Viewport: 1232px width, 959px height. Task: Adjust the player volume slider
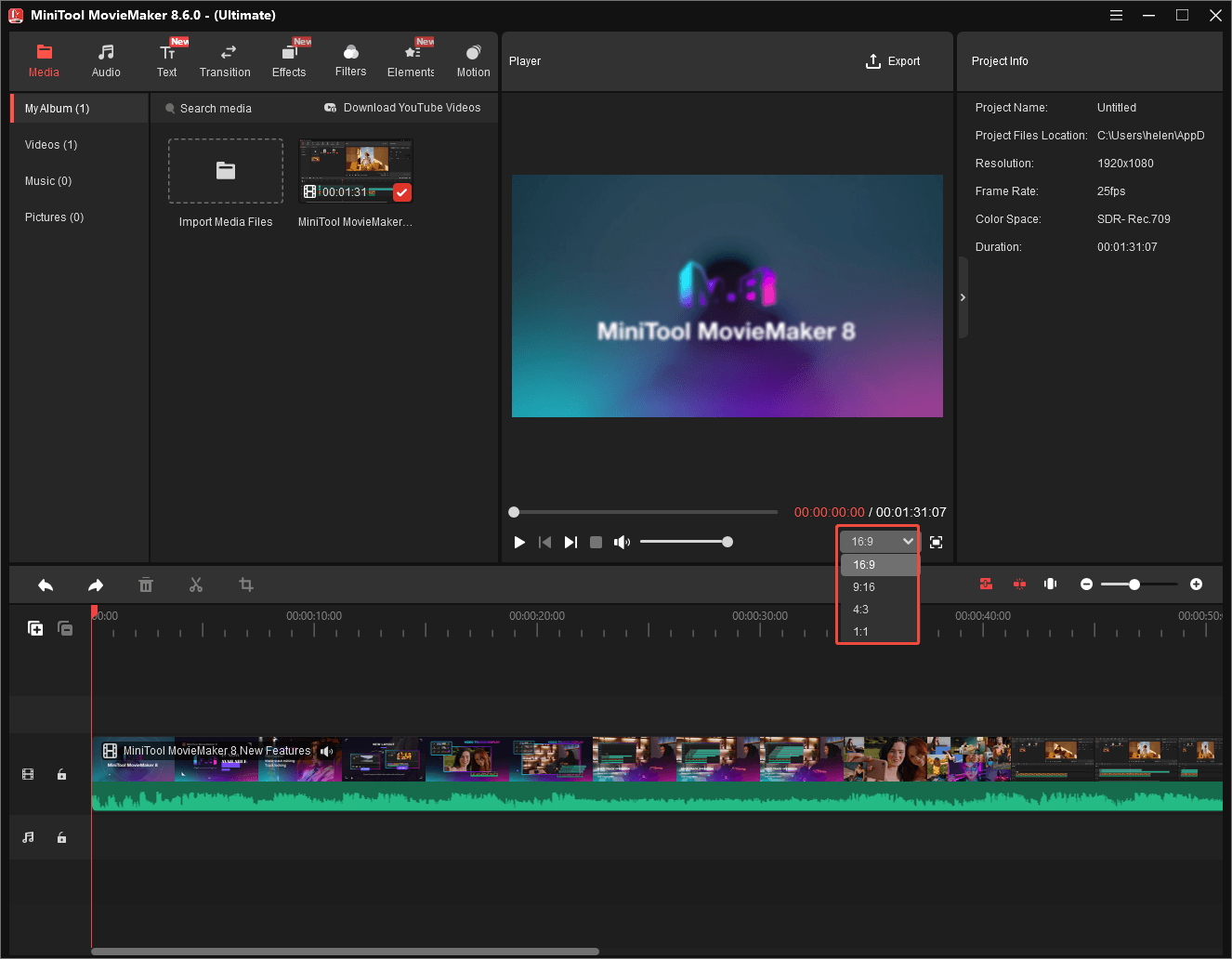[686, 542]
